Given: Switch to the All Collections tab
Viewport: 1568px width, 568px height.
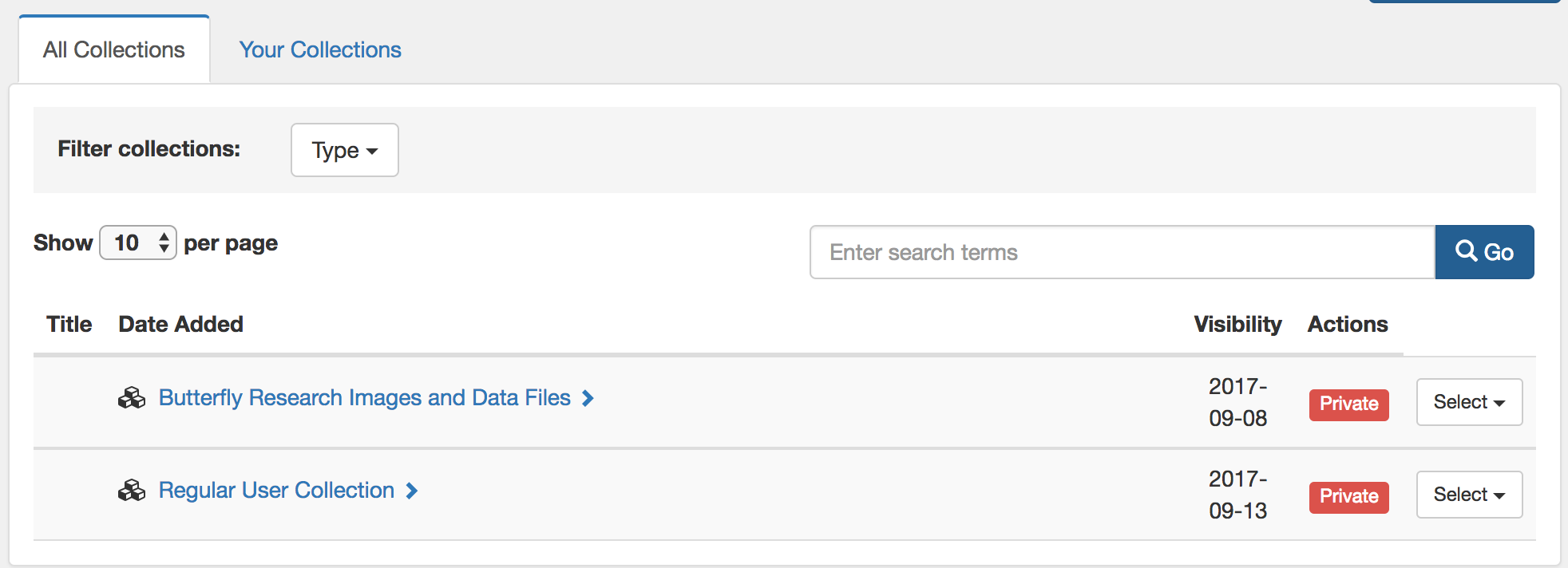Looking at the screenshot, I should tap(113, 49).
